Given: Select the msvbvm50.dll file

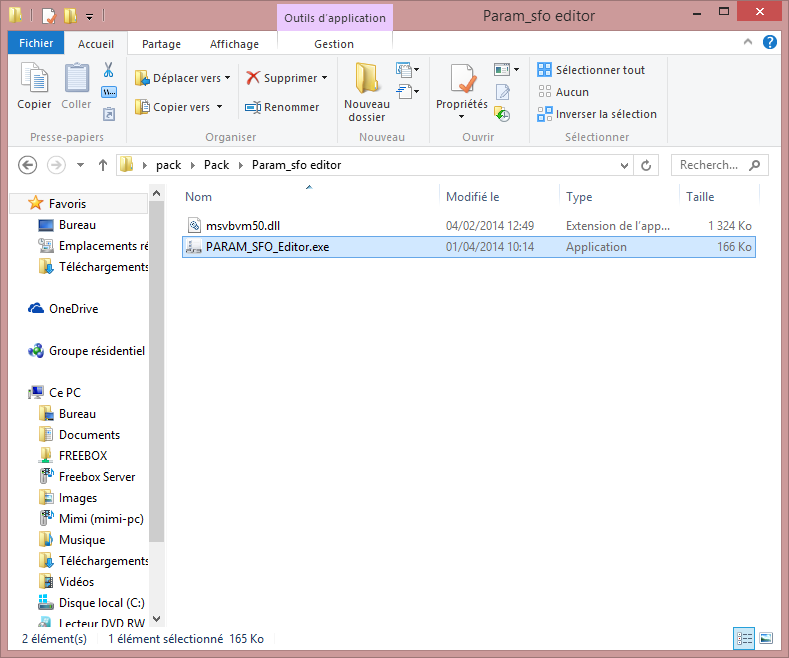Looking at the screenshot, I should (468, 226).
